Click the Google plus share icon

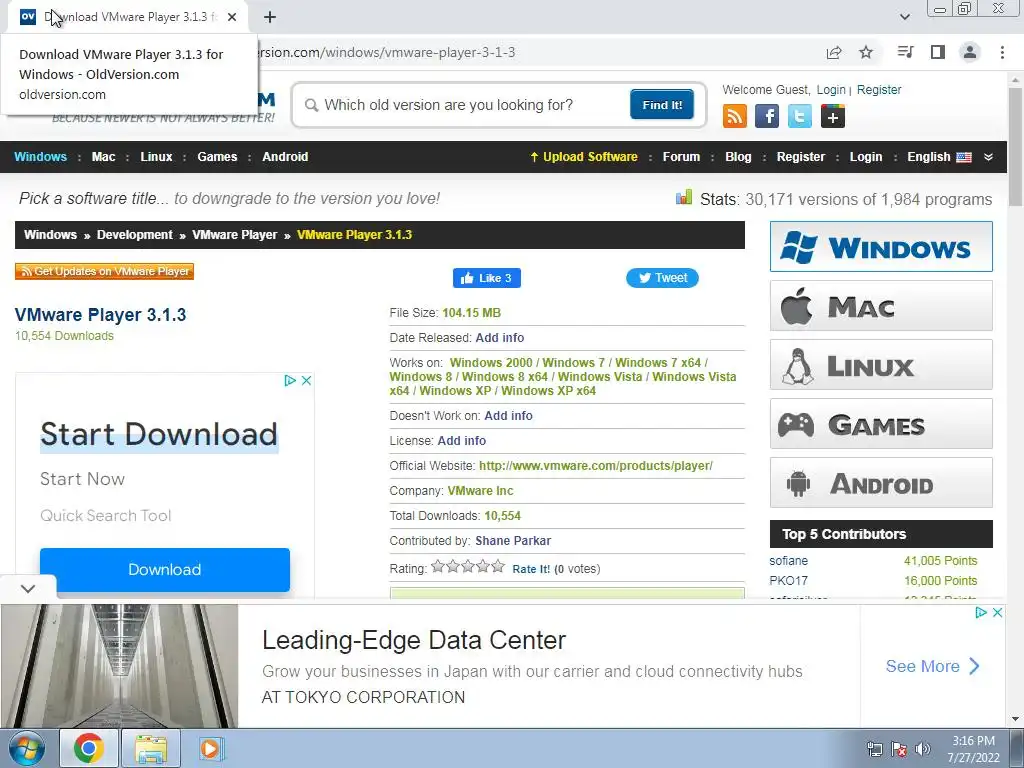[833, 116]
